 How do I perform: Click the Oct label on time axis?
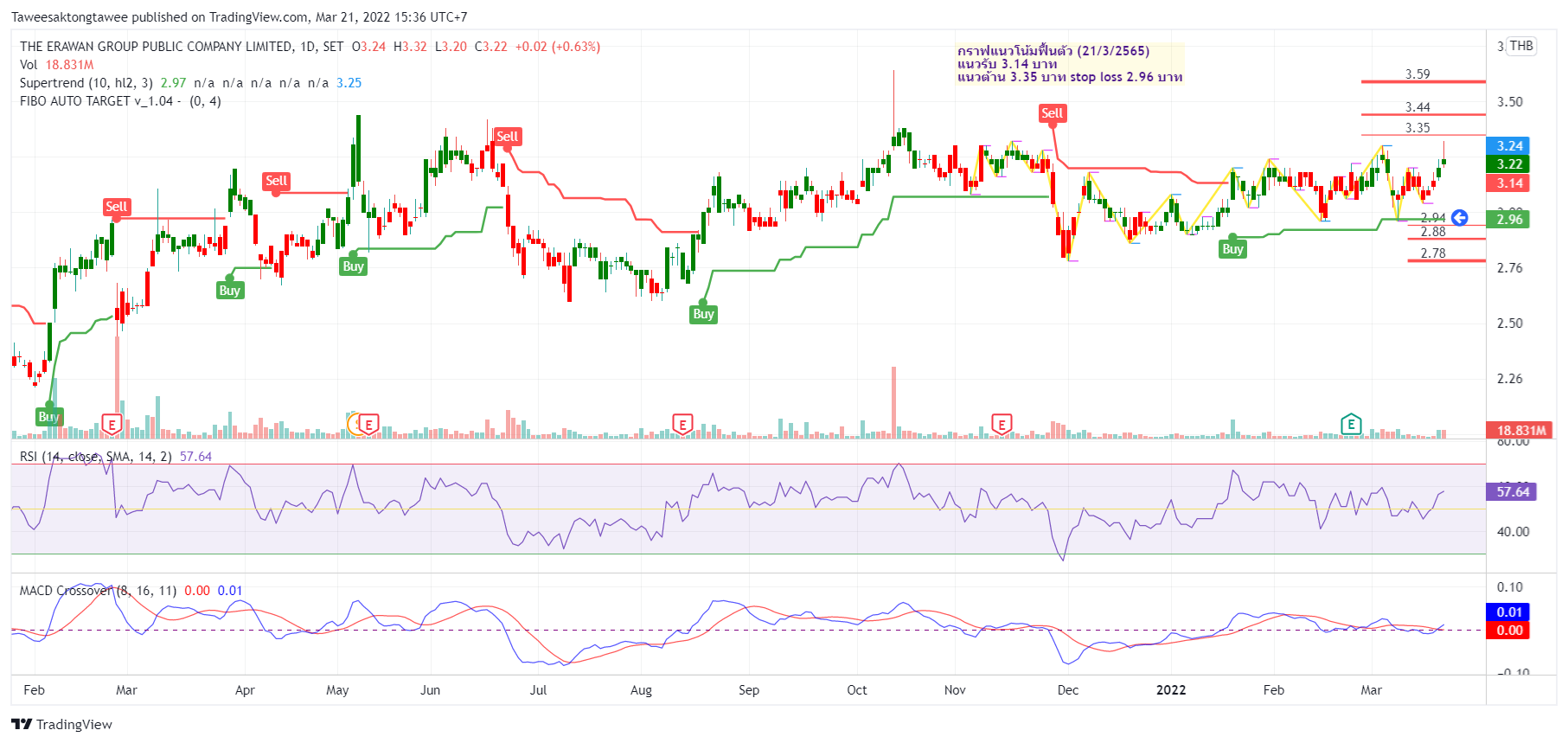tap(856, 690)
